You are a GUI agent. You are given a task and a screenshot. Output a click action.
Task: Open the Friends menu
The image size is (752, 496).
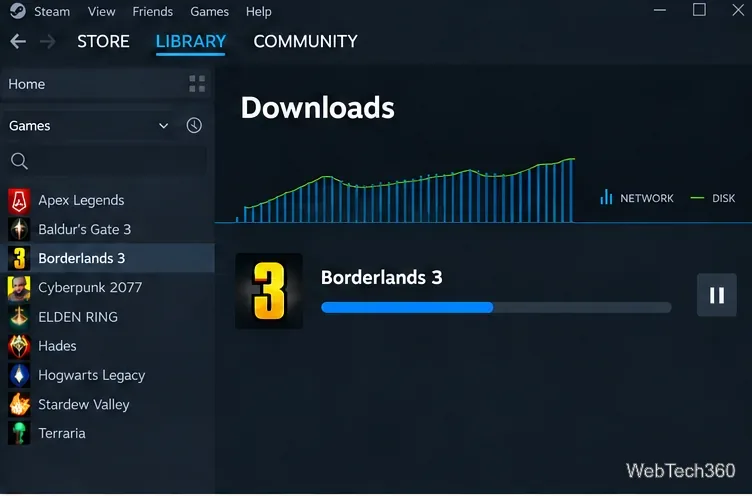[x=153, y=11]
